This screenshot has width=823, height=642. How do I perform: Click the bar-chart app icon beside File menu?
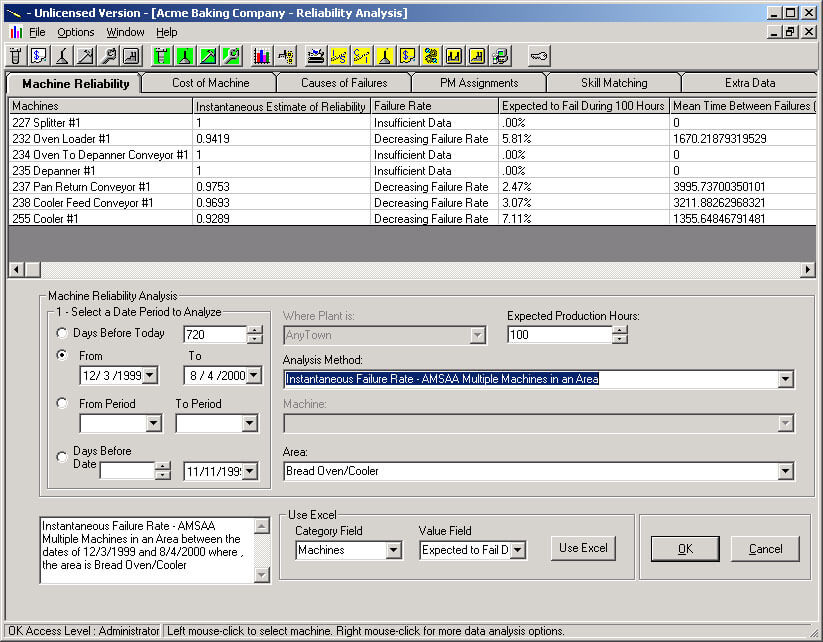[x=16, y=33]
